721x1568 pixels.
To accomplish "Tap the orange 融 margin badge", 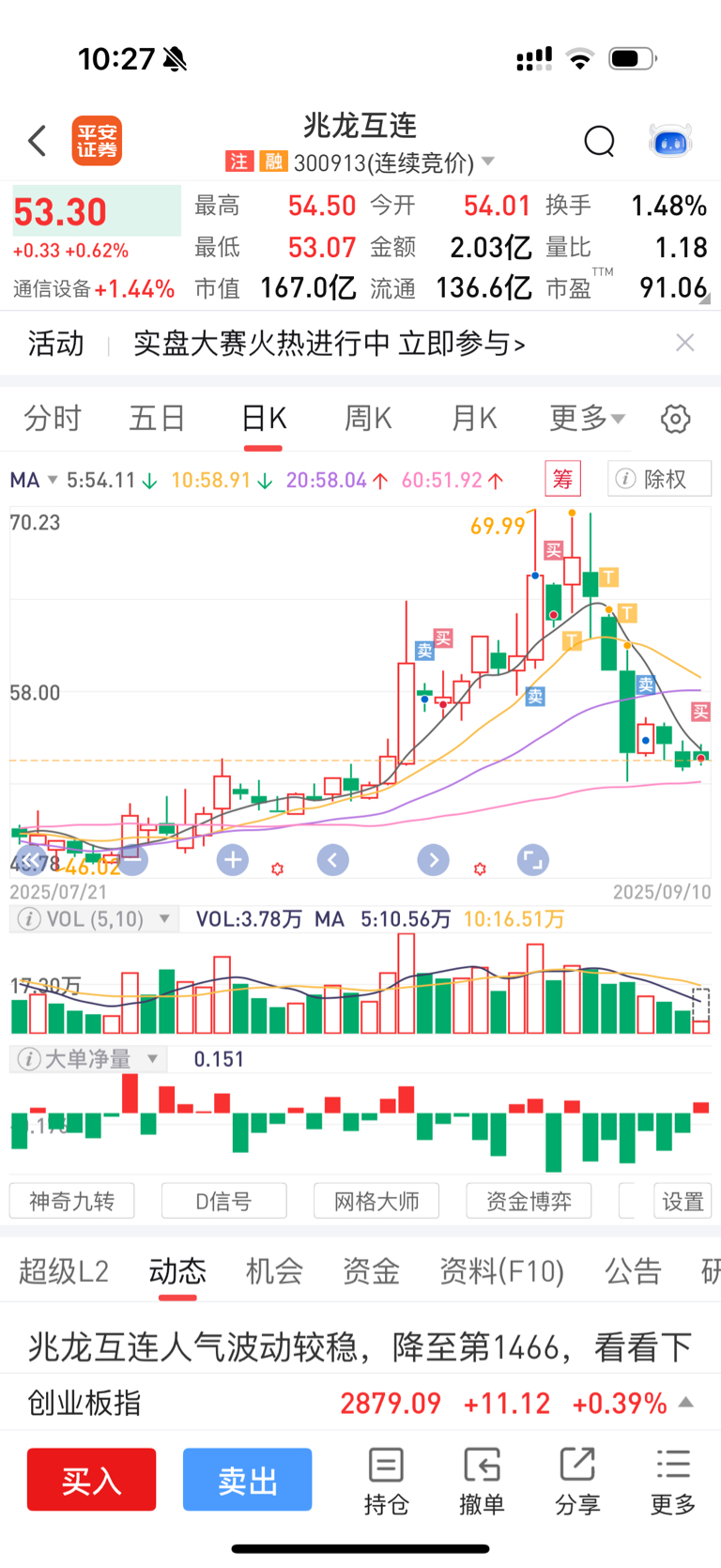I will [273, 161].
